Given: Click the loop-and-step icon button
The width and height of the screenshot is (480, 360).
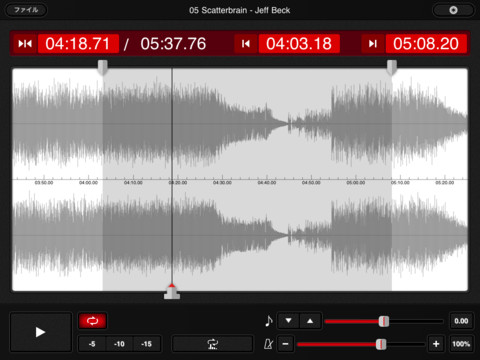Looking at the screenshot, I should pyautogui.click(x=212, y=344).
